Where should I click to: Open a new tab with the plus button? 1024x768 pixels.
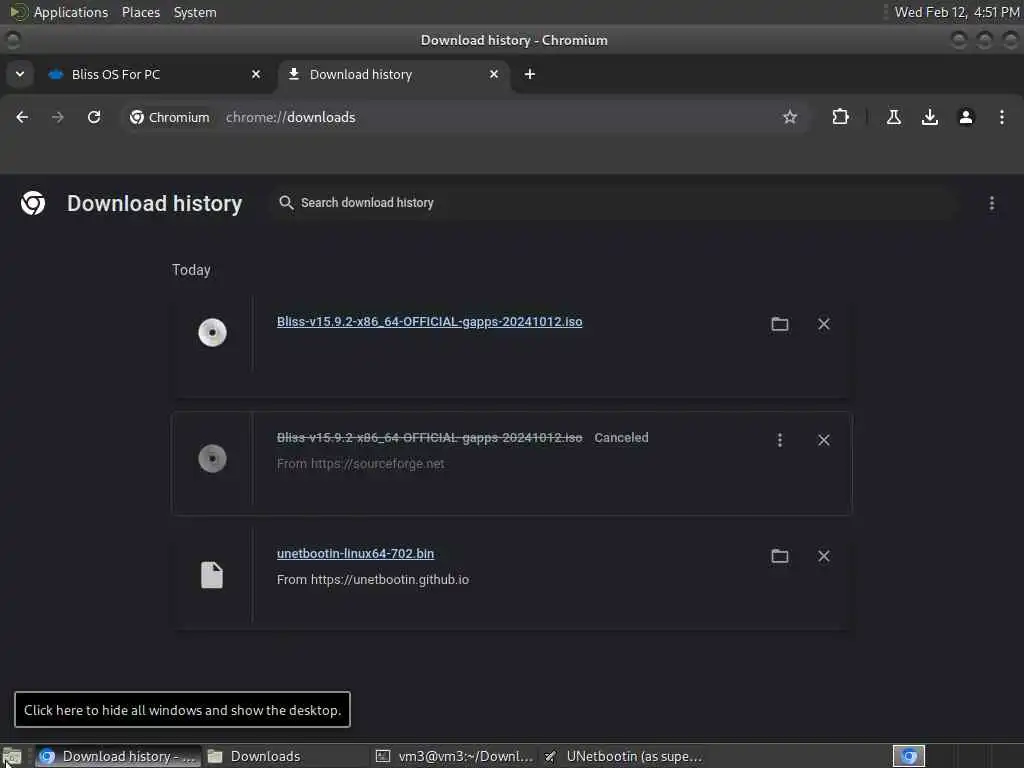coord(530,74)
